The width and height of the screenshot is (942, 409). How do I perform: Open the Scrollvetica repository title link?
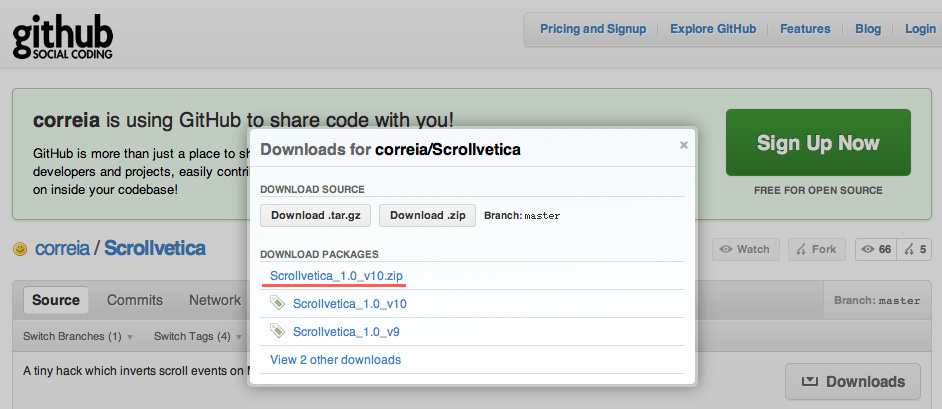[155, 248]
